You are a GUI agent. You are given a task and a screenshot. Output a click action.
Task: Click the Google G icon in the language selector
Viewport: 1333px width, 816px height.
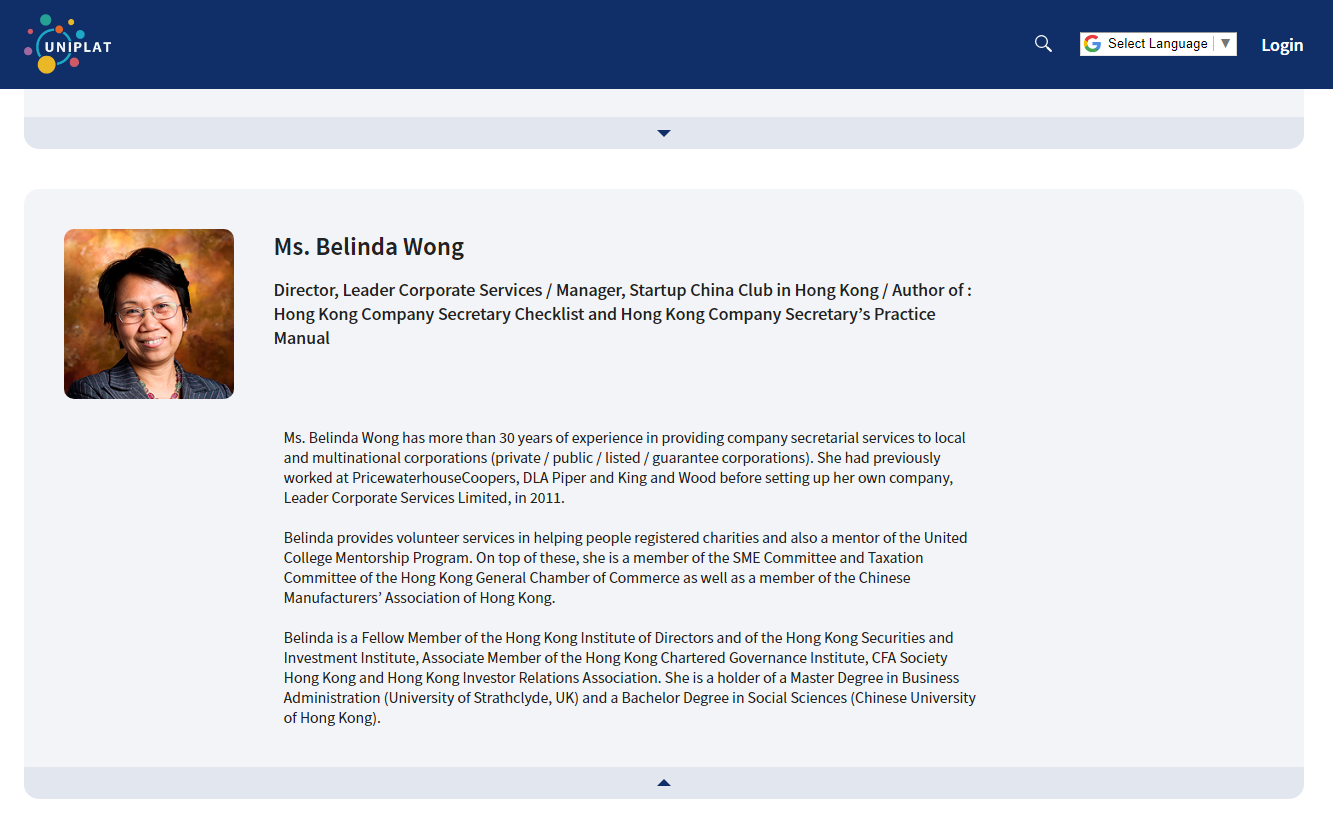1092,44
